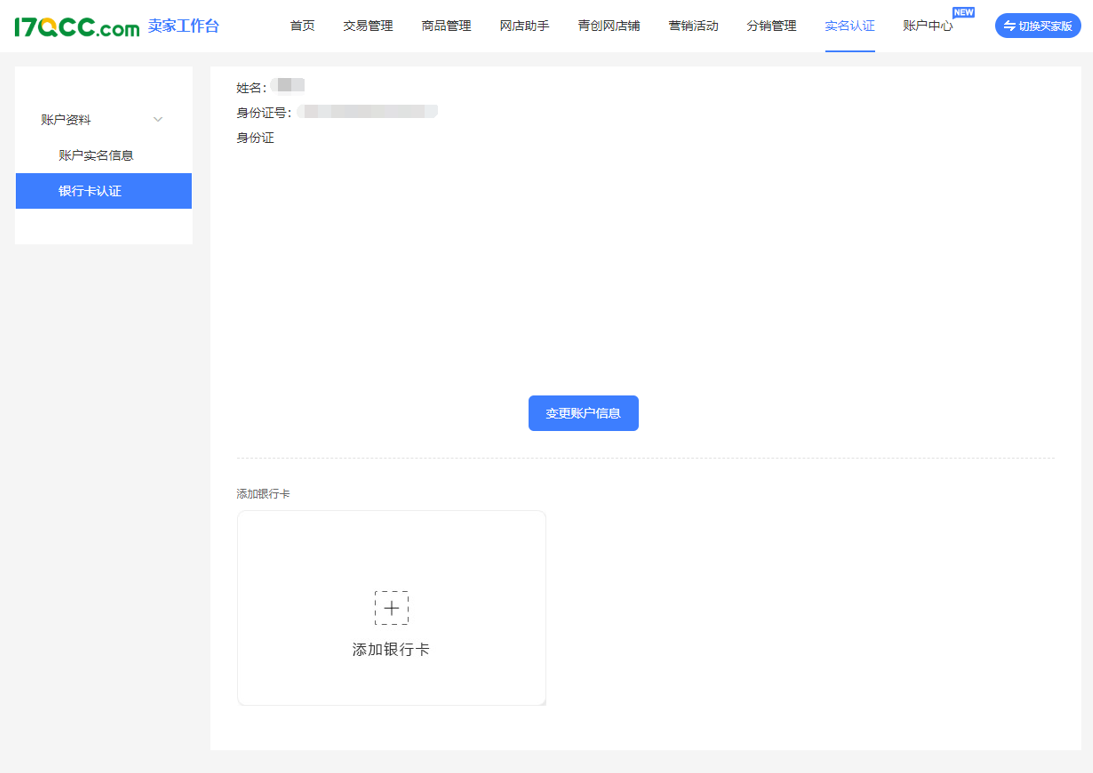Screen dimensions: 1093x773
Task: Click the NEW badge above 账户中心
Action: pyautogui.click(x=963, y=12)
